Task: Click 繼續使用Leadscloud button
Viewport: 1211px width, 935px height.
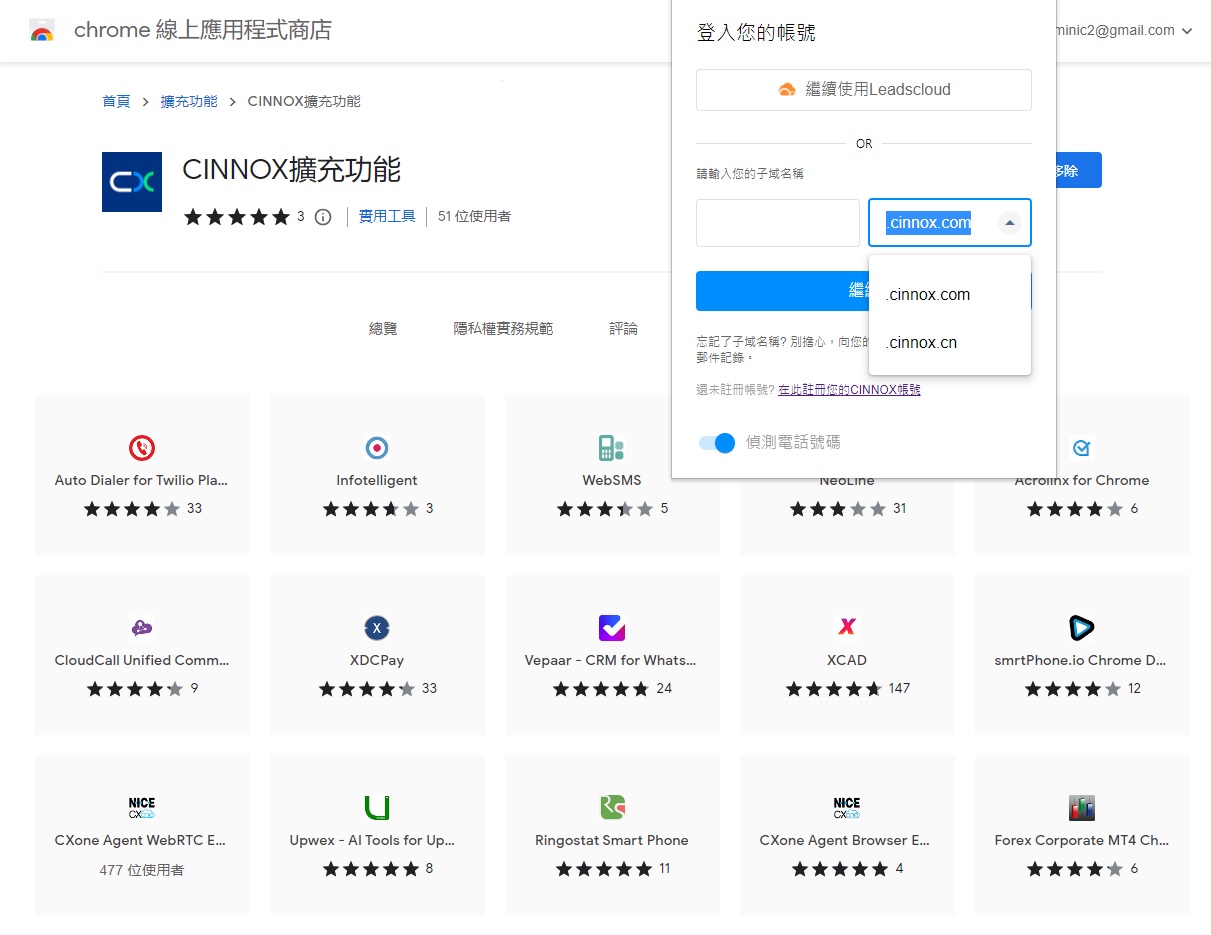Action: [864, 89]
